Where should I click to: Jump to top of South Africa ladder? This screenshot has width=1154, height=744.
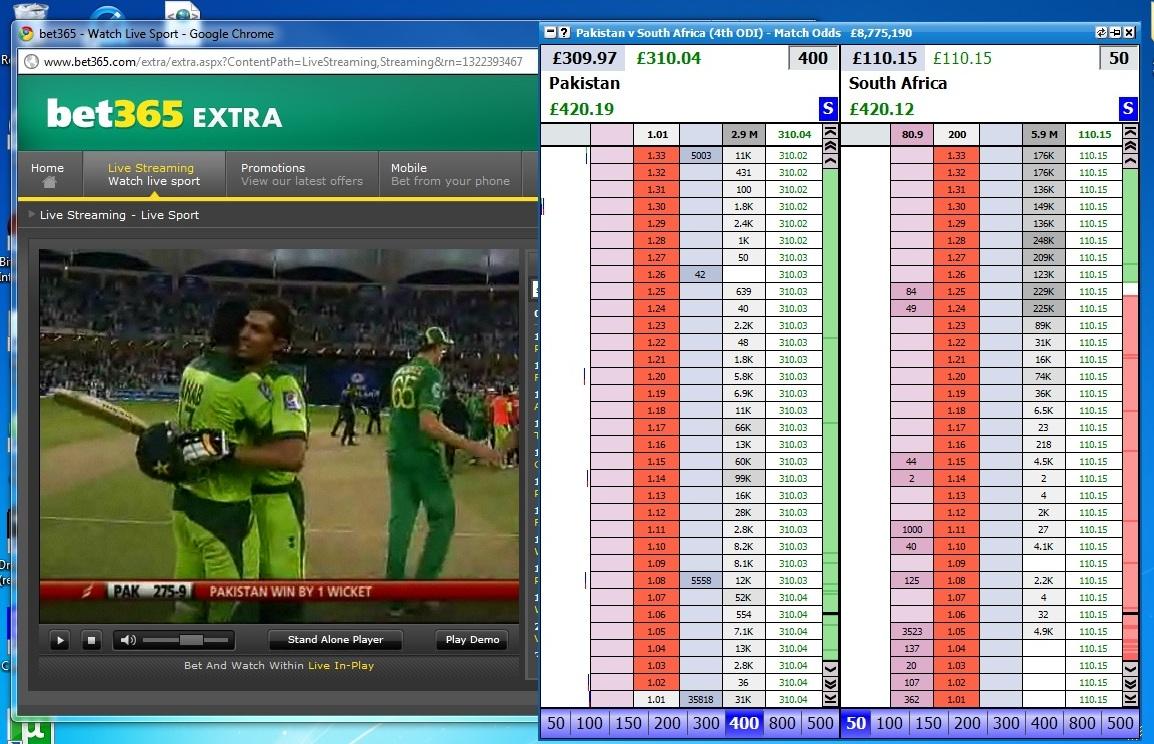[1130, 132]
